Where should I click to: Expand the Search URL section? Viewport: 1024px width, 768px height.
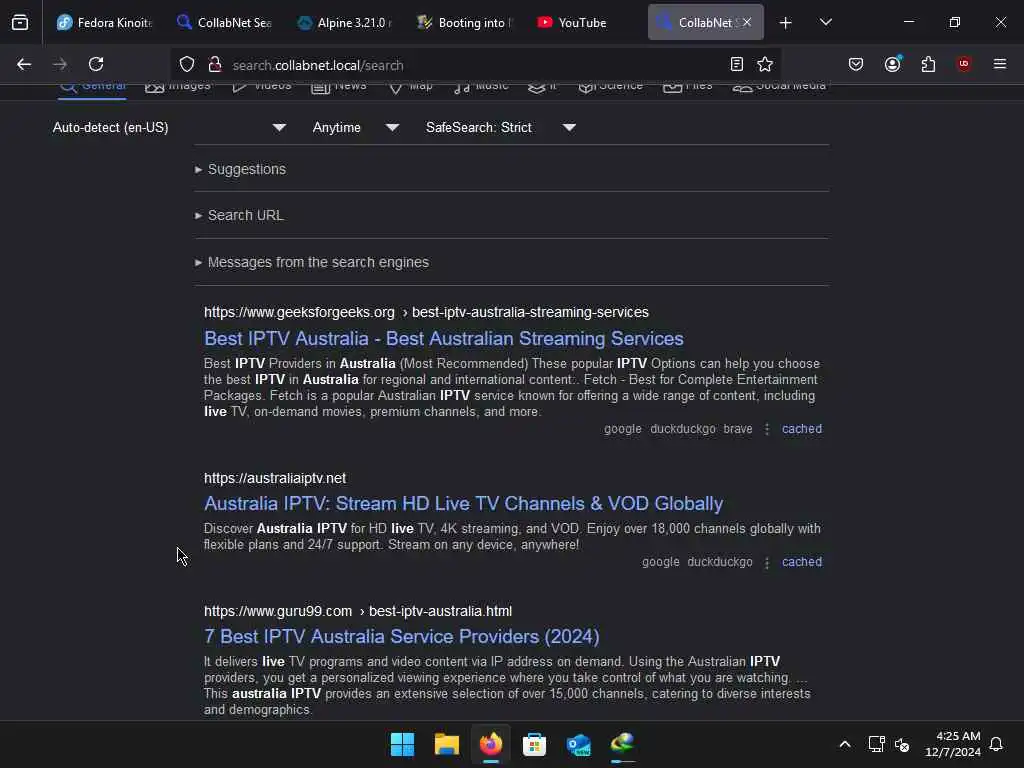(x=239, y=216)
